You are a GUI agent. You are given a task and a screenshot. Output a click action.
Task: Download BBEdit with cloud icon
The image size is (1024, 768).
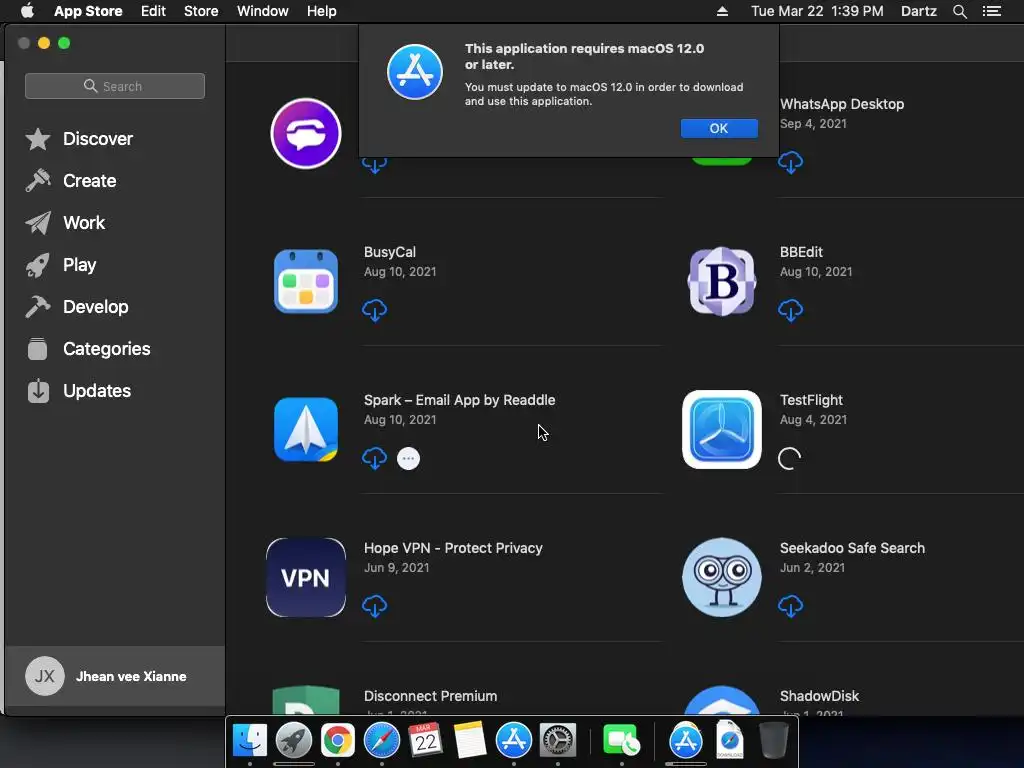(x=790, y=310)
